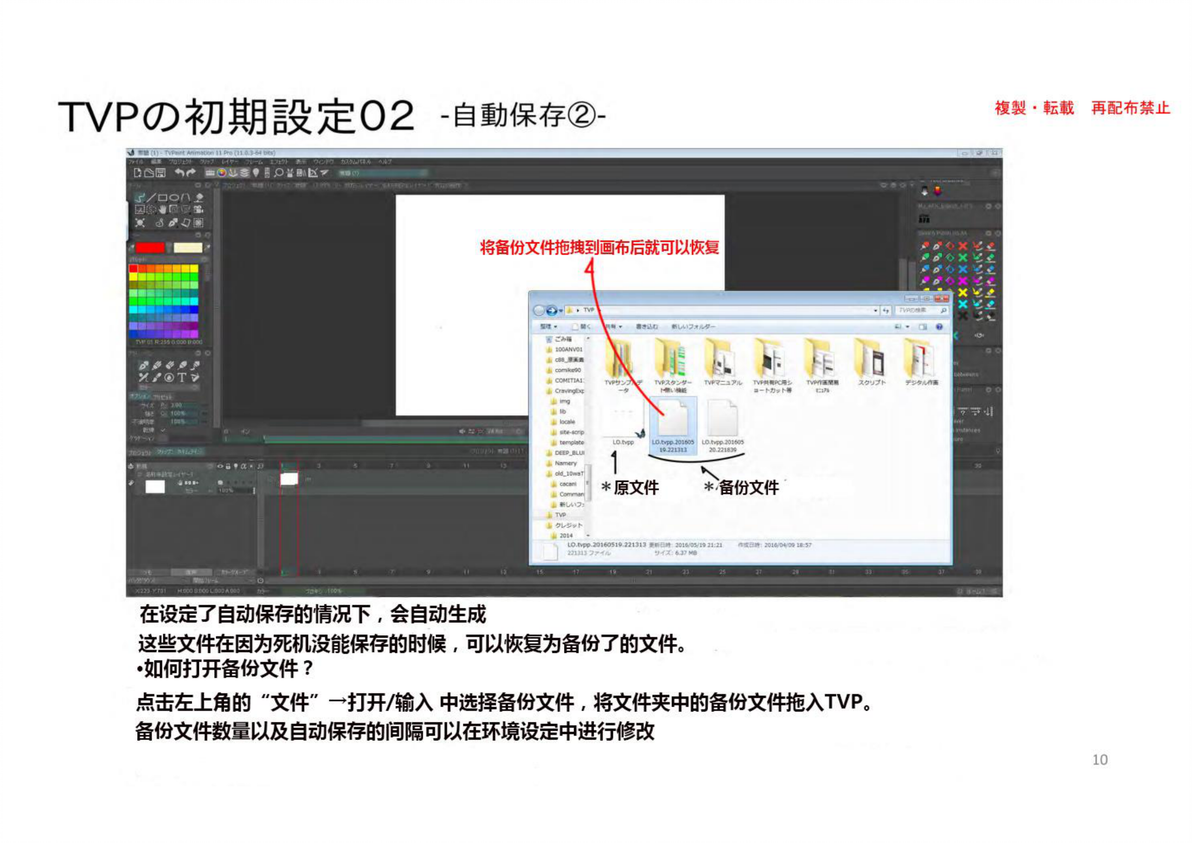Screen dimensions: 1192x843
Task: Click frame 1 image cell in timeline
Action: click(289, 479)
